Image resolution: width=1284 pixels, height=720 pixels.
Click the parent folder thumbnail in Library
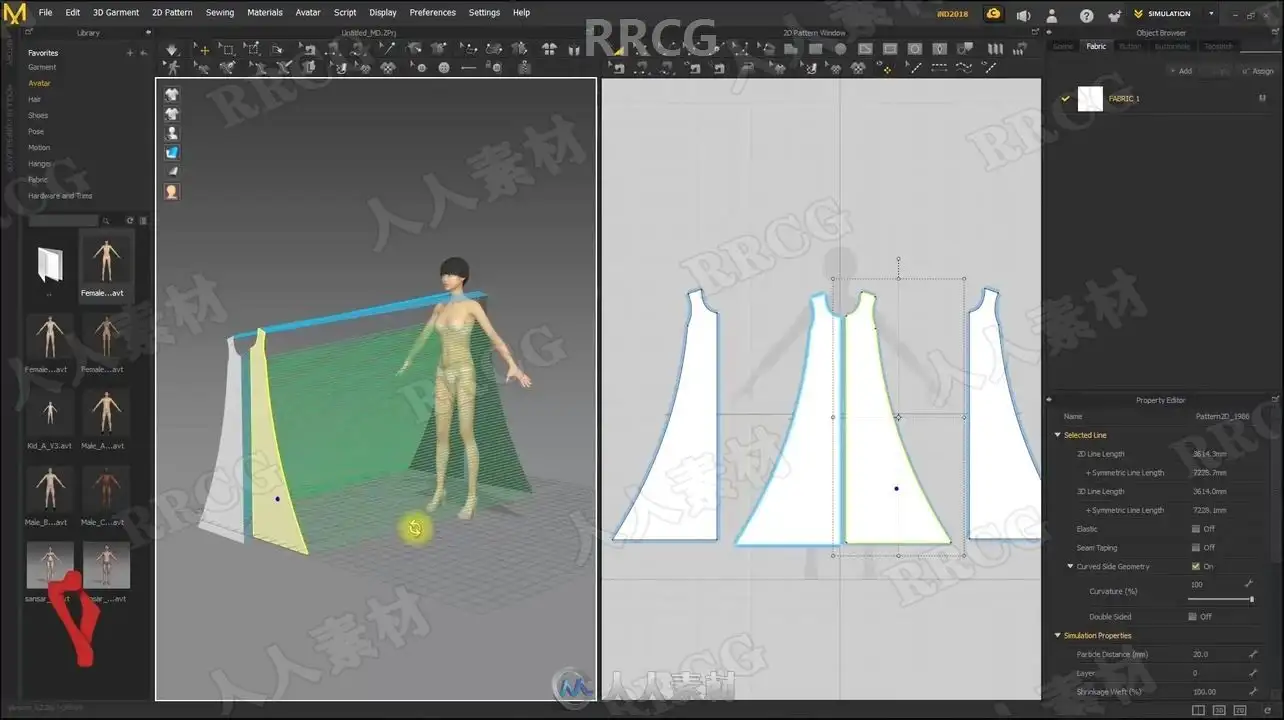[50, 266]
